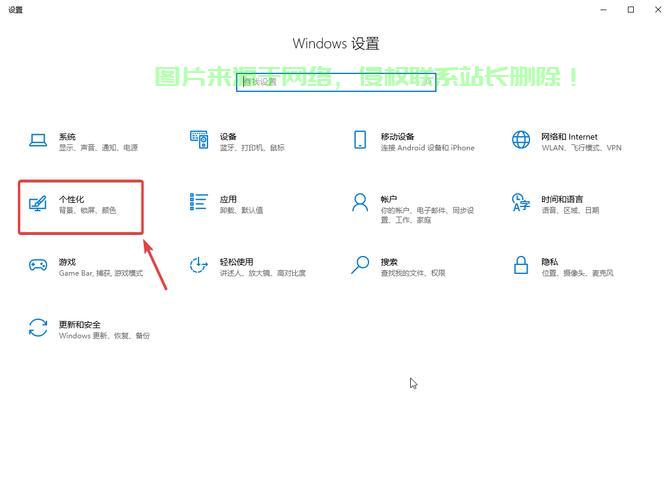Open the System laptop icon

coord(38,140)
